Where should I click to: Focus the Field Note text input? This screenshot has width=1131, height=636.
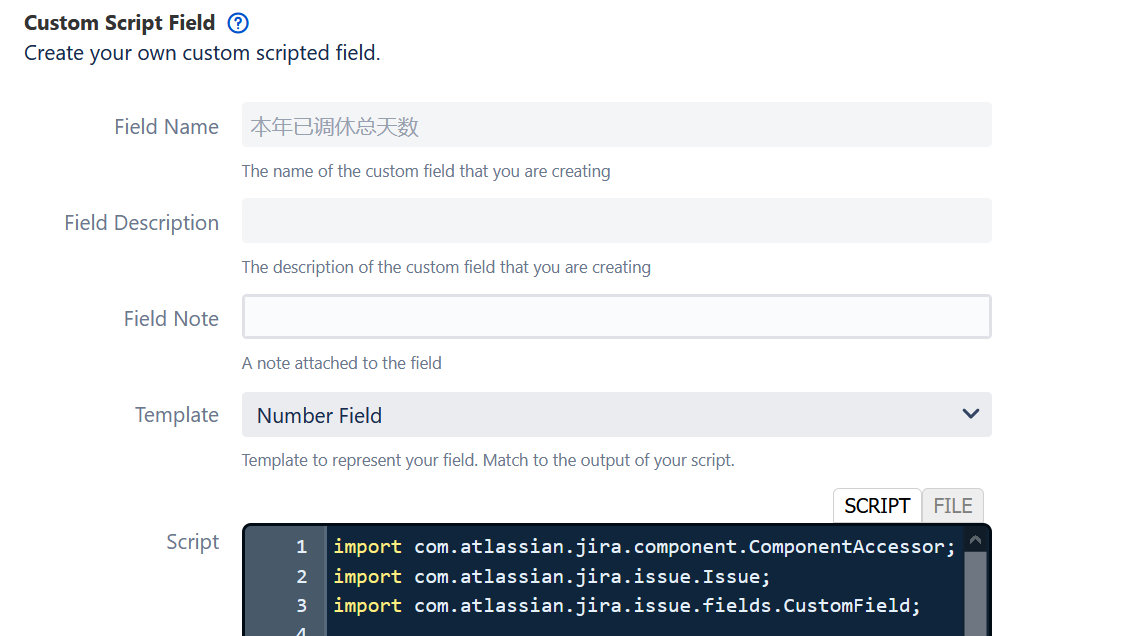coord(617,317)
